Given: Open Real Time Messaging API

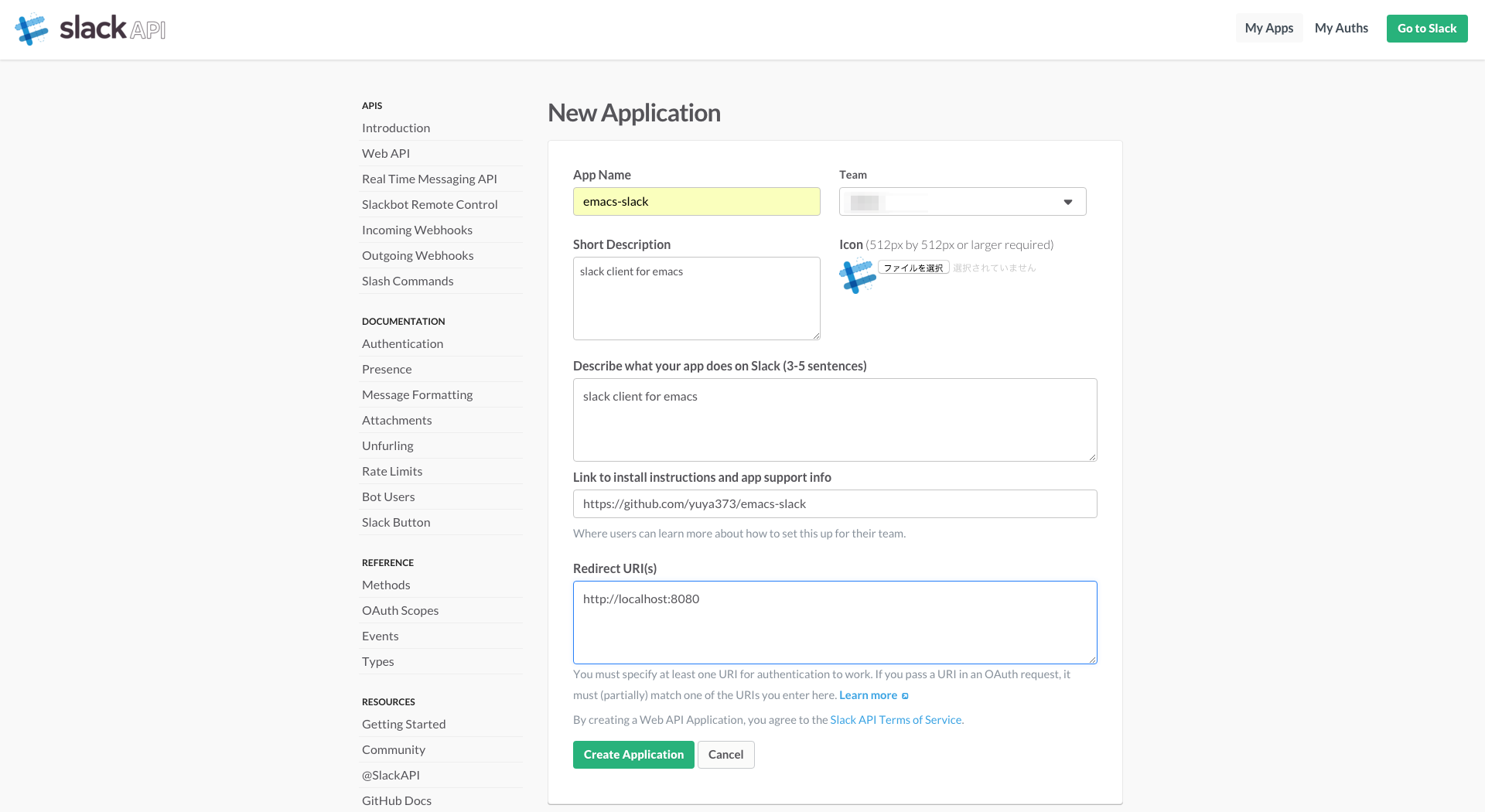Looking at the screenshot, I should pos(429,179).
